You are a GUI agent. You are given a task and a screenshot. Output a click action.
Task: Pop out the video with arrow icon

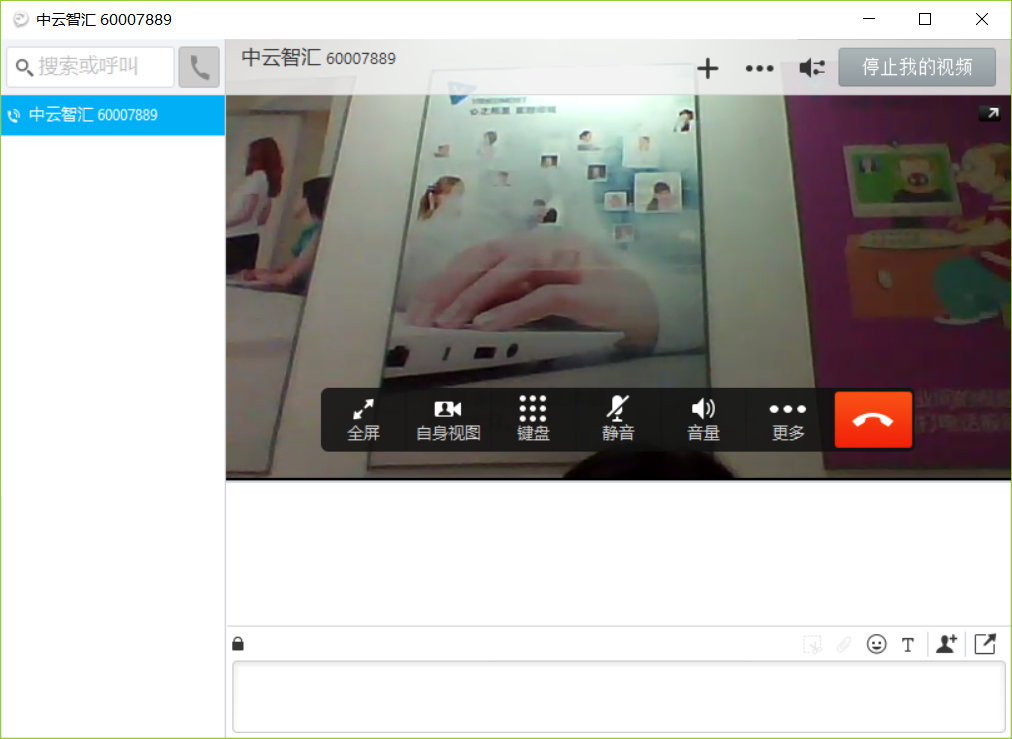[989, 114]
